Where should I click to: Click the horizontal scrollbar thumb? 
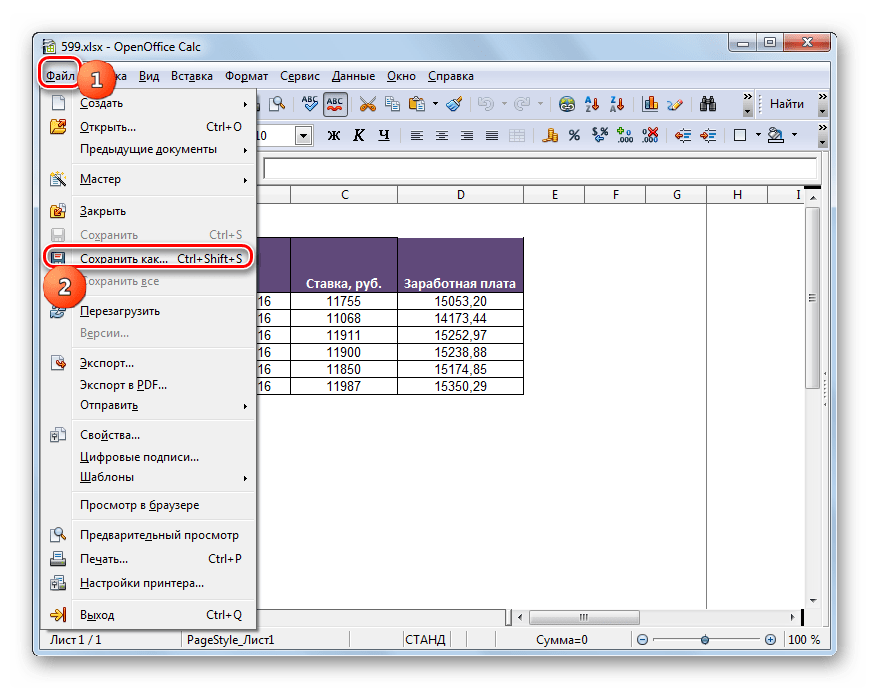click(x=584, y=617)
